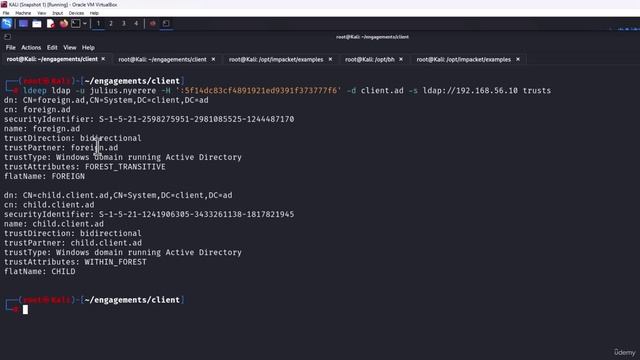Expand the terminal launcher dropdown arrow
640x360 pixels.
tap(85, 24)
